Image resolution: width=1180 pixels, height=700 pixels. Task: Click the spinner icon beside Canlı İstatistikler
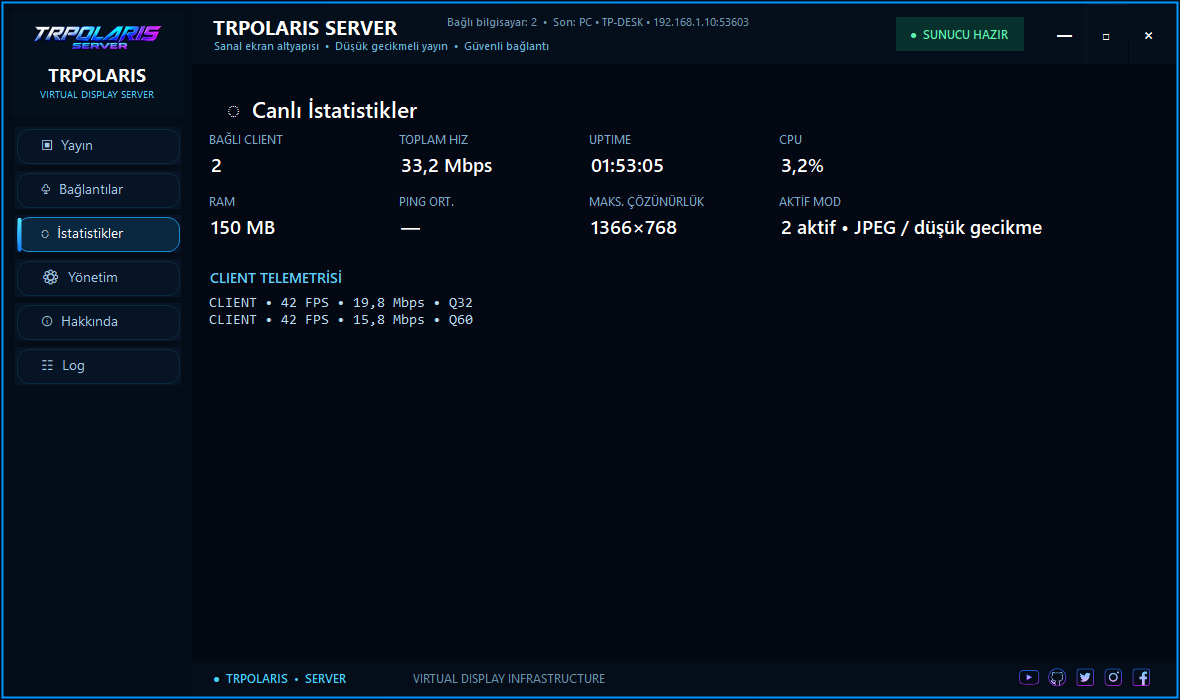(233, 111)
